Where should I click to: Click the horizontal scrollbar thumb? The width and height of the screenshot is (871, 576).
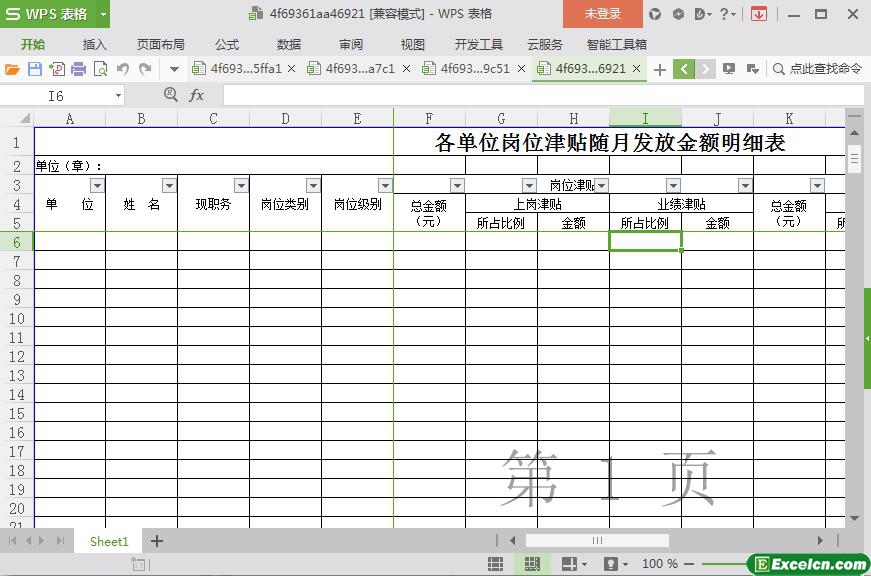[x=597, y=541]
